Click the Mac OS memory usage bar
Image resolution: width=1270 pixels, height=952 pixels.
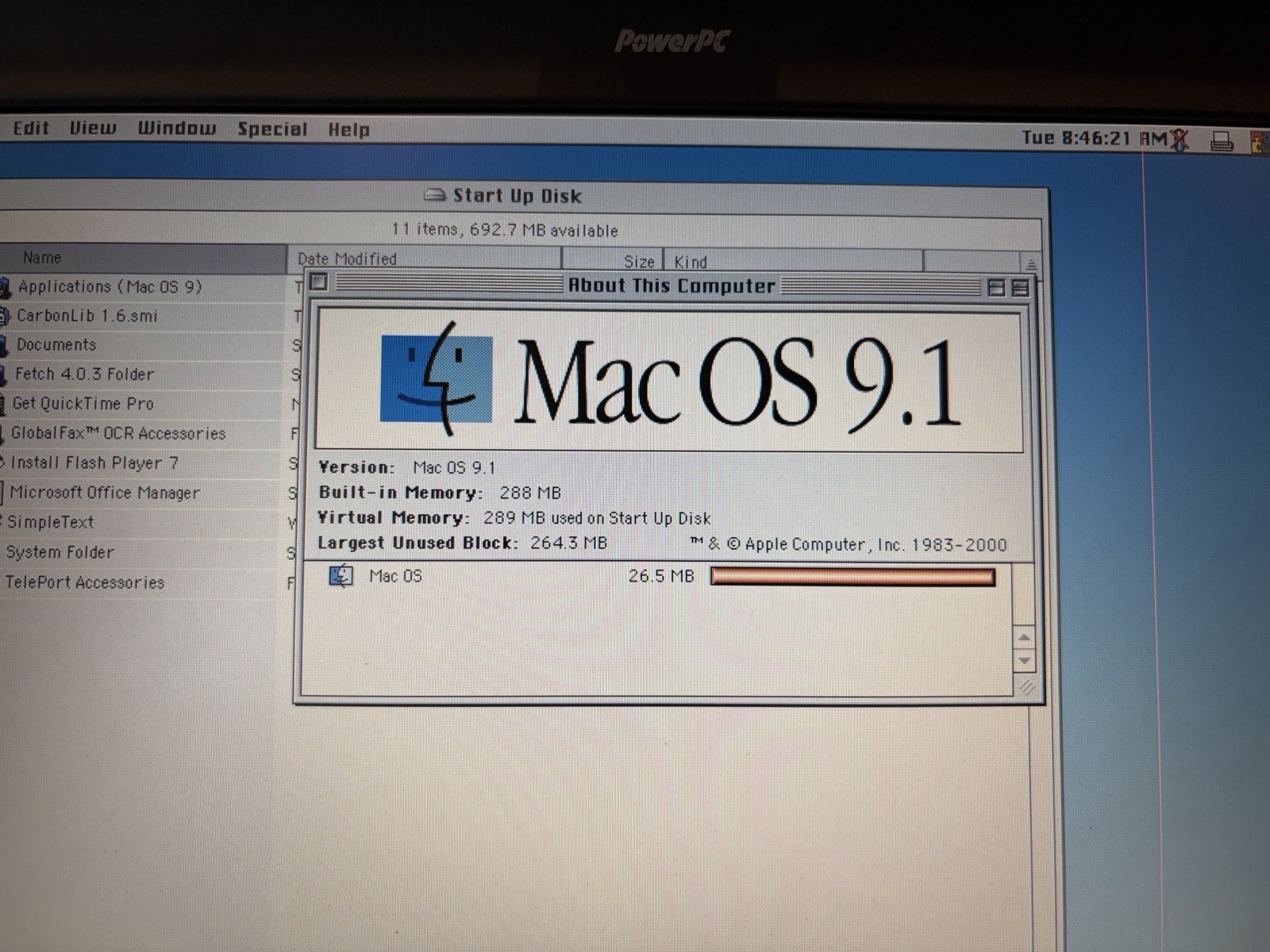(x=852, y=577)
